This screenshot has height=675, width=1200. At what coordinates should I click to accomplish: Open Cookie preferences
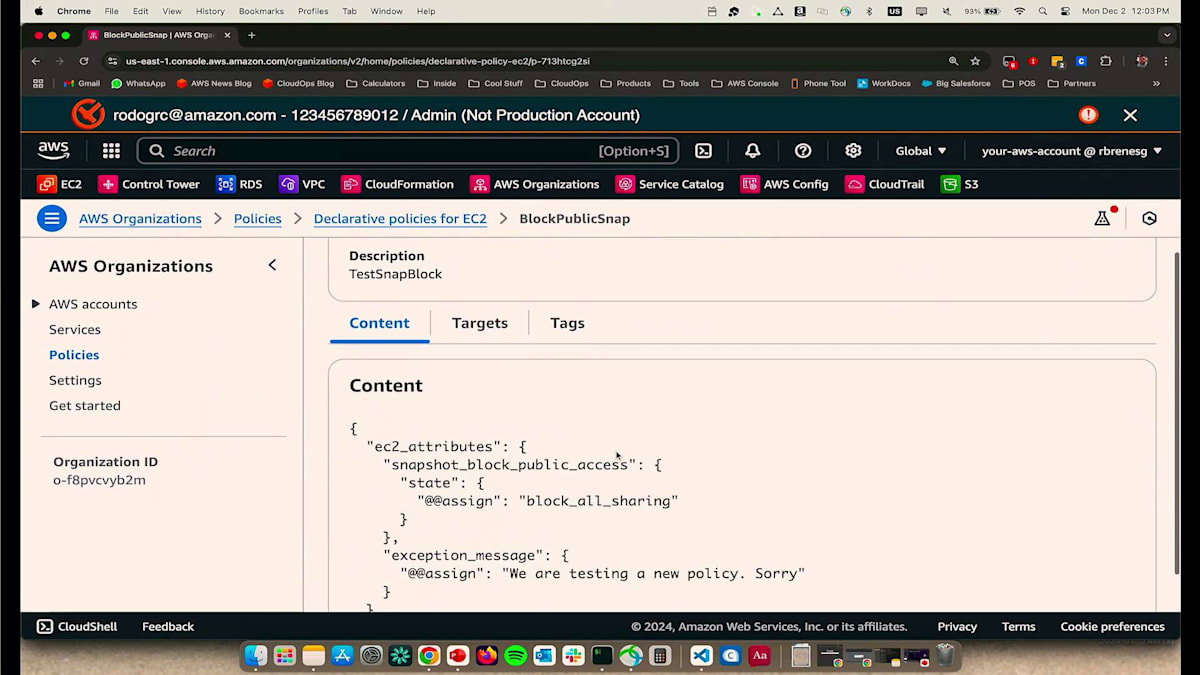(1112, 627)
